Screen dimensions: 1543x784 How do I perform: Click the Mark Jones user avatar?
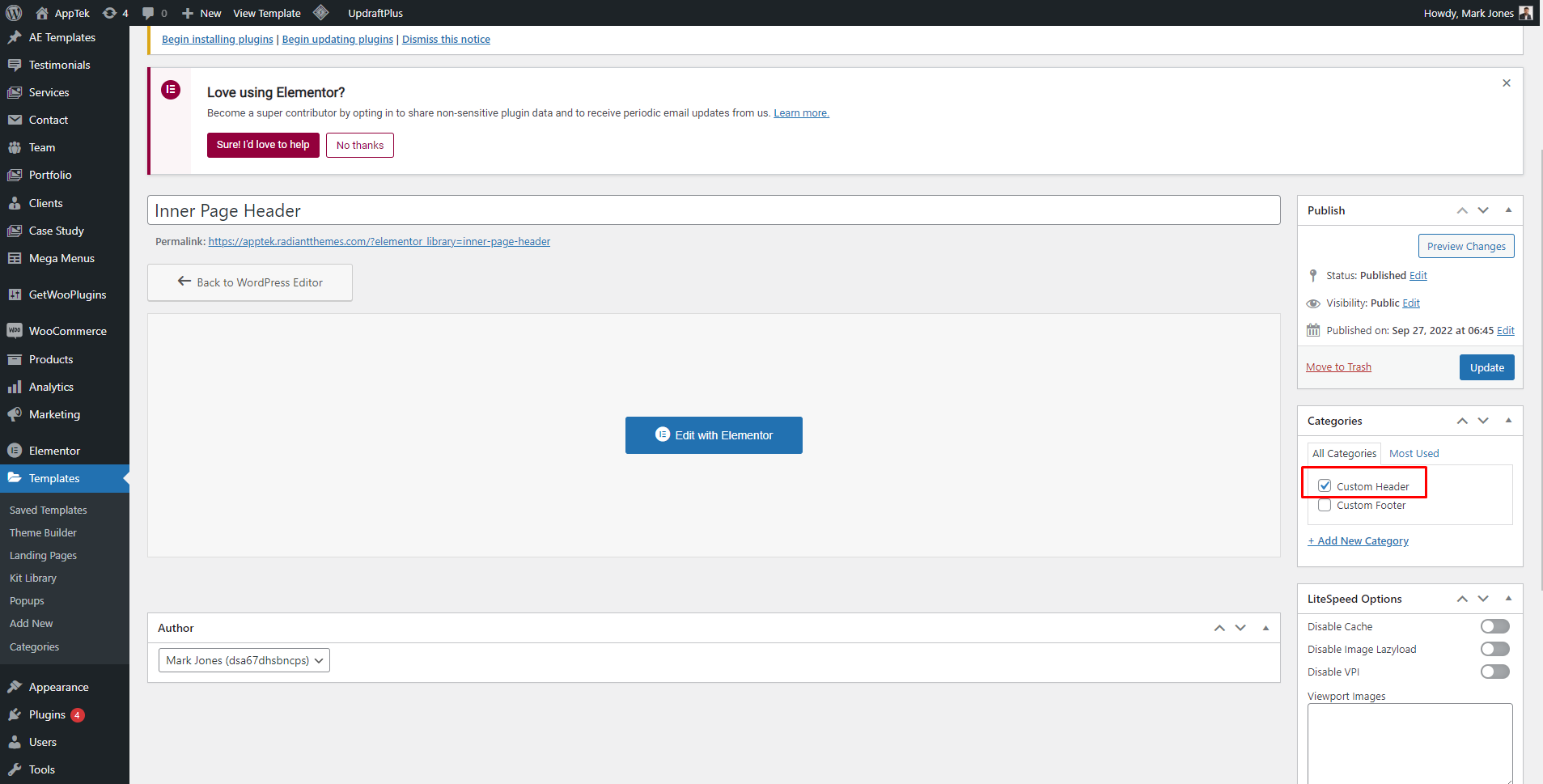tap(1526, 13)
